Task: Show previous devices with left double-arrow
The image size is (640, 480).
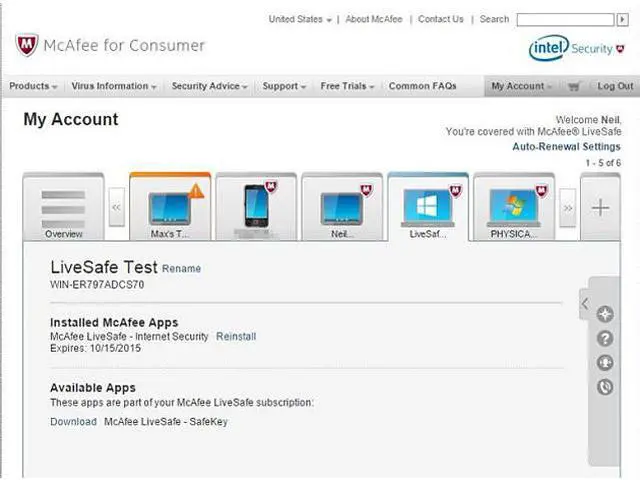Action: click(x=117, y=207)
